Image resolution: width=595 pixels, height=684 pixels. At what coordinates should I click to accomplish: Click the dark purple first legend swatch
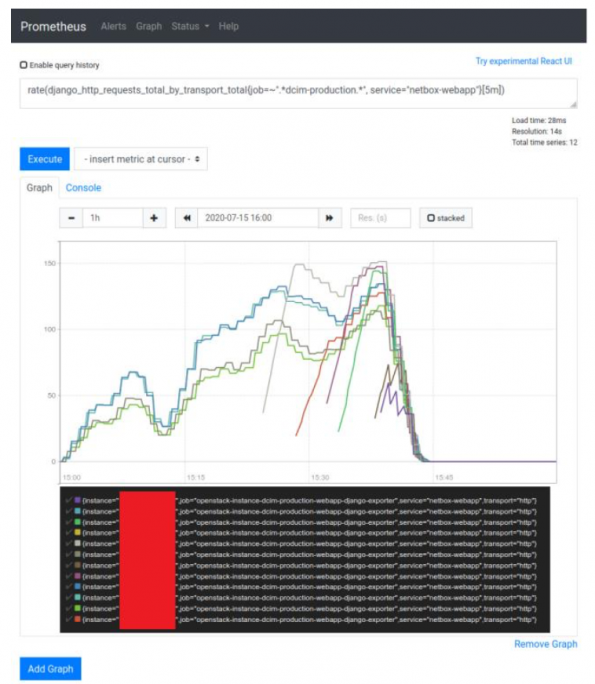tap(78, 500)
